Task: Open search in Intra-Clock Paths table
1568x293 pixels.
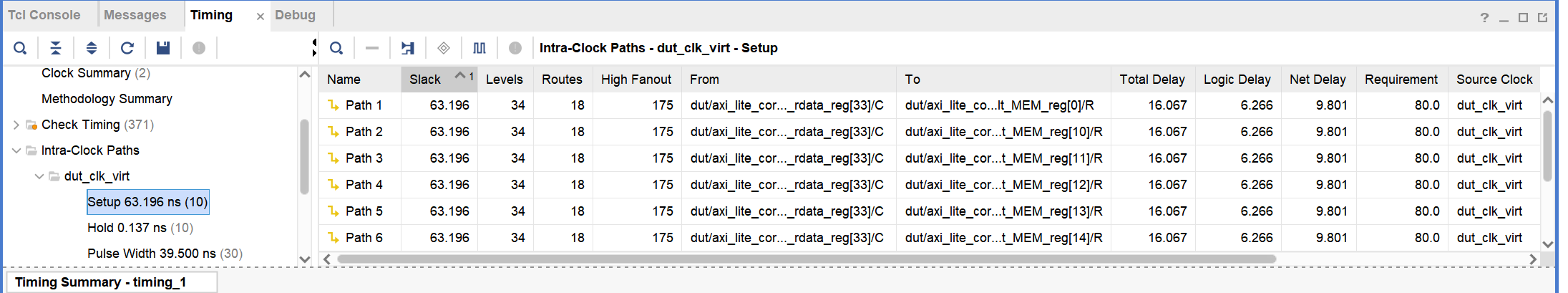Action: pyautogui.click(x=336, y=48)
